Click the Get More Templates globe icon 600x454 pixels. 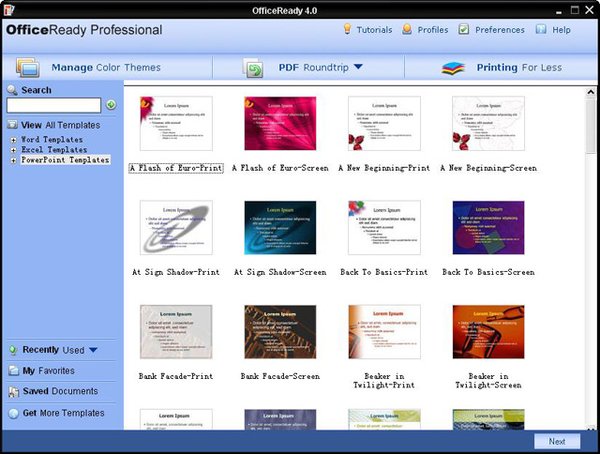click(x=13, y=413)
